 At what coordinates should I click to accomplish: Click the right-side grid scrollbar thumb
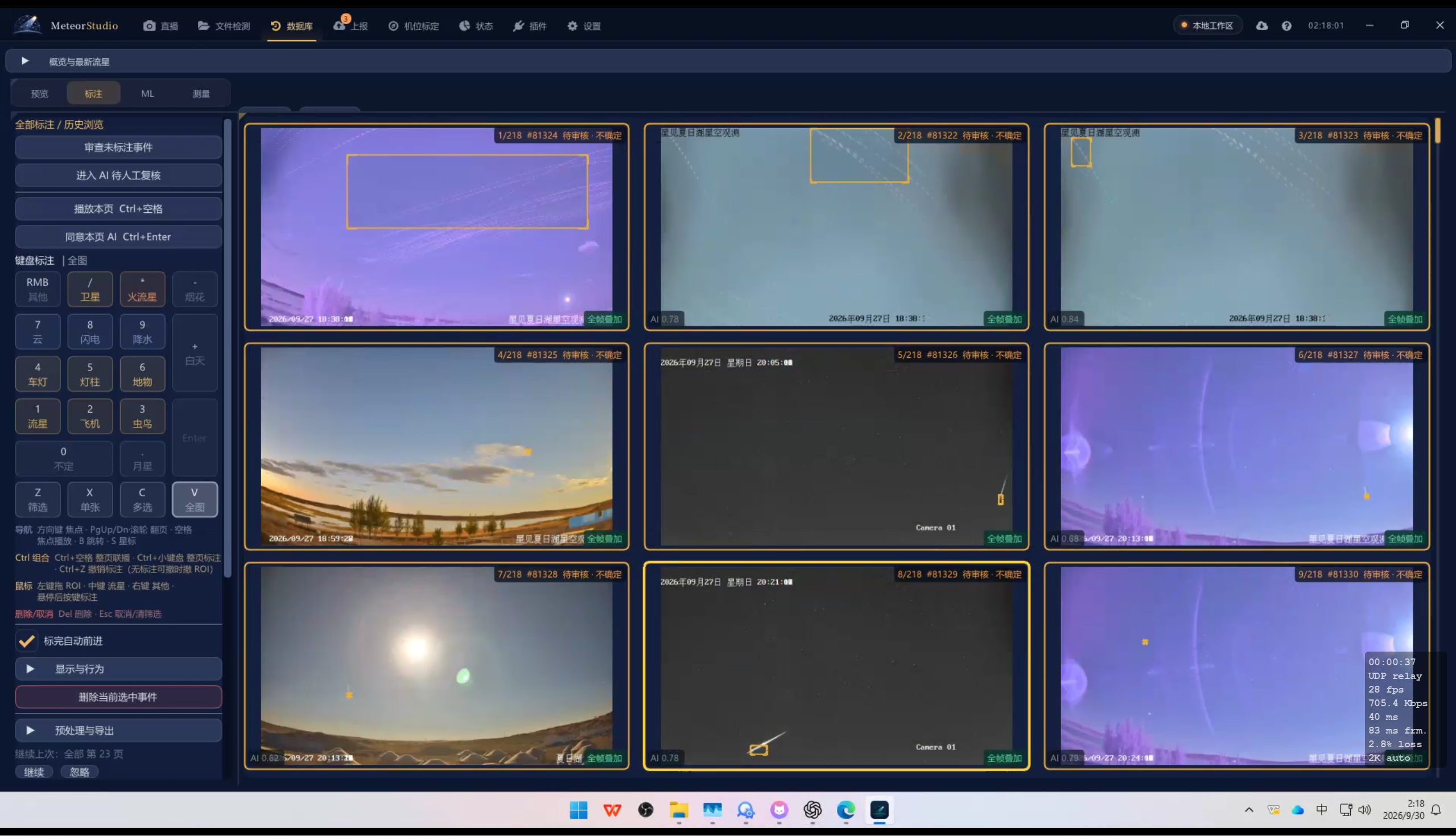pos(1438,130)
